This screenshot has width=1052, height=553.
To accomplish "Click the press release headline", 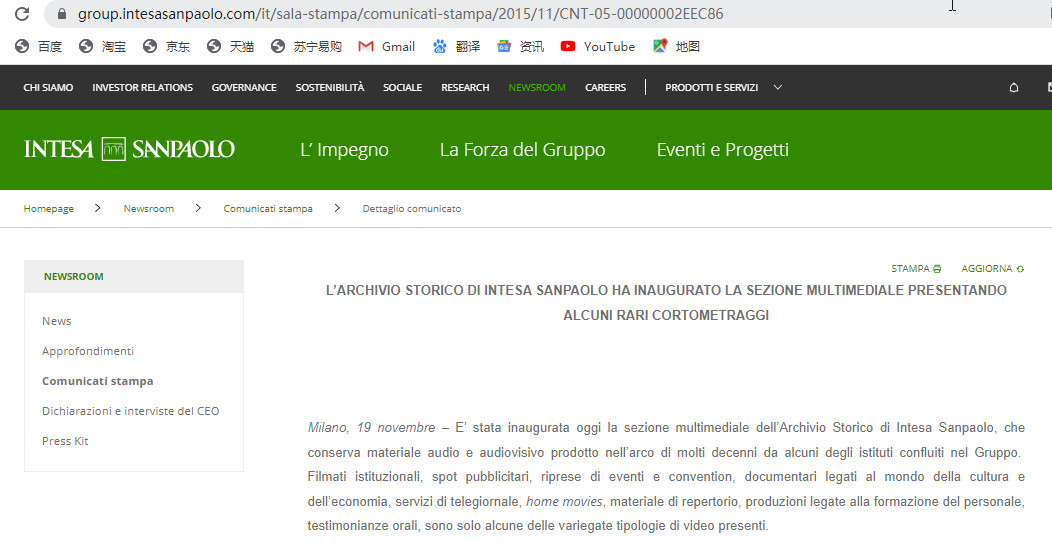I will [x=666, y=303].
